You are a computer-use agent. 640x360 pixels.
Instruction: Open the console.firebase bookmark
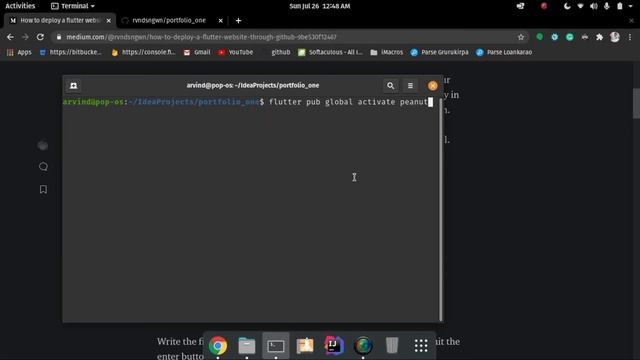(x=144, y=52)
